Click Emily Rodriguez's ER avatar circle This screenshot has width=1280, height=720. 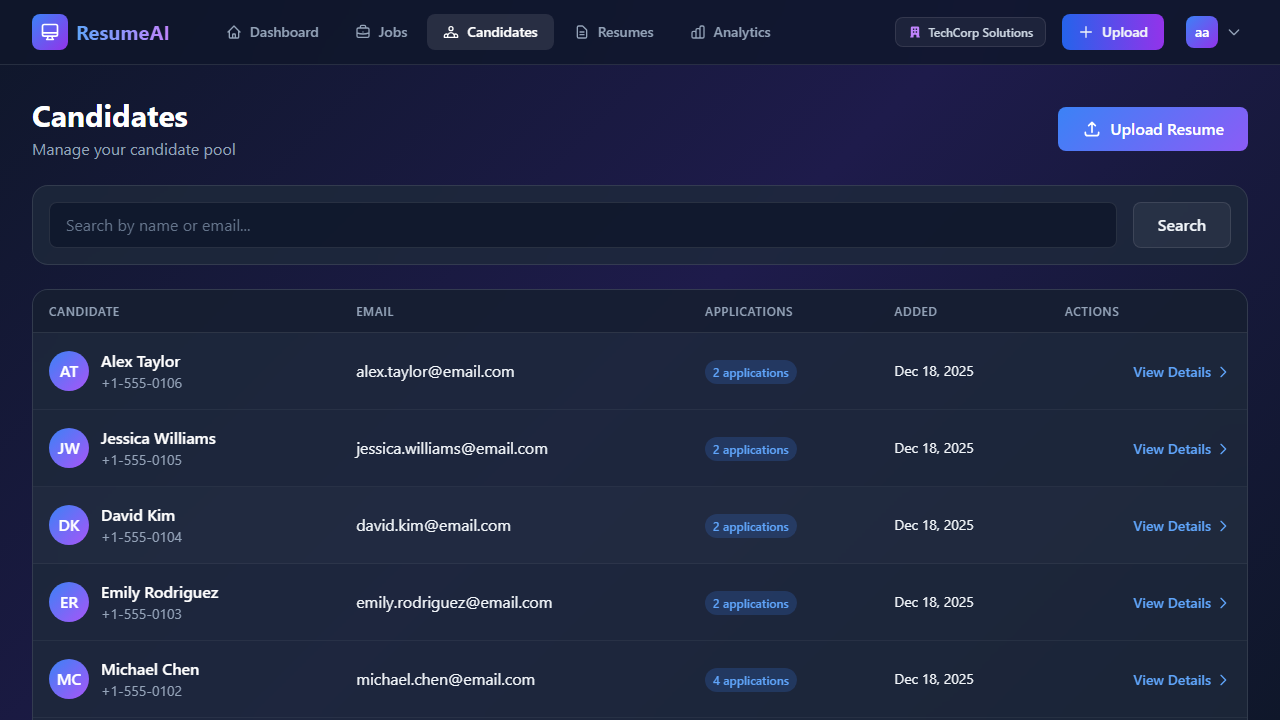(68, 601)
